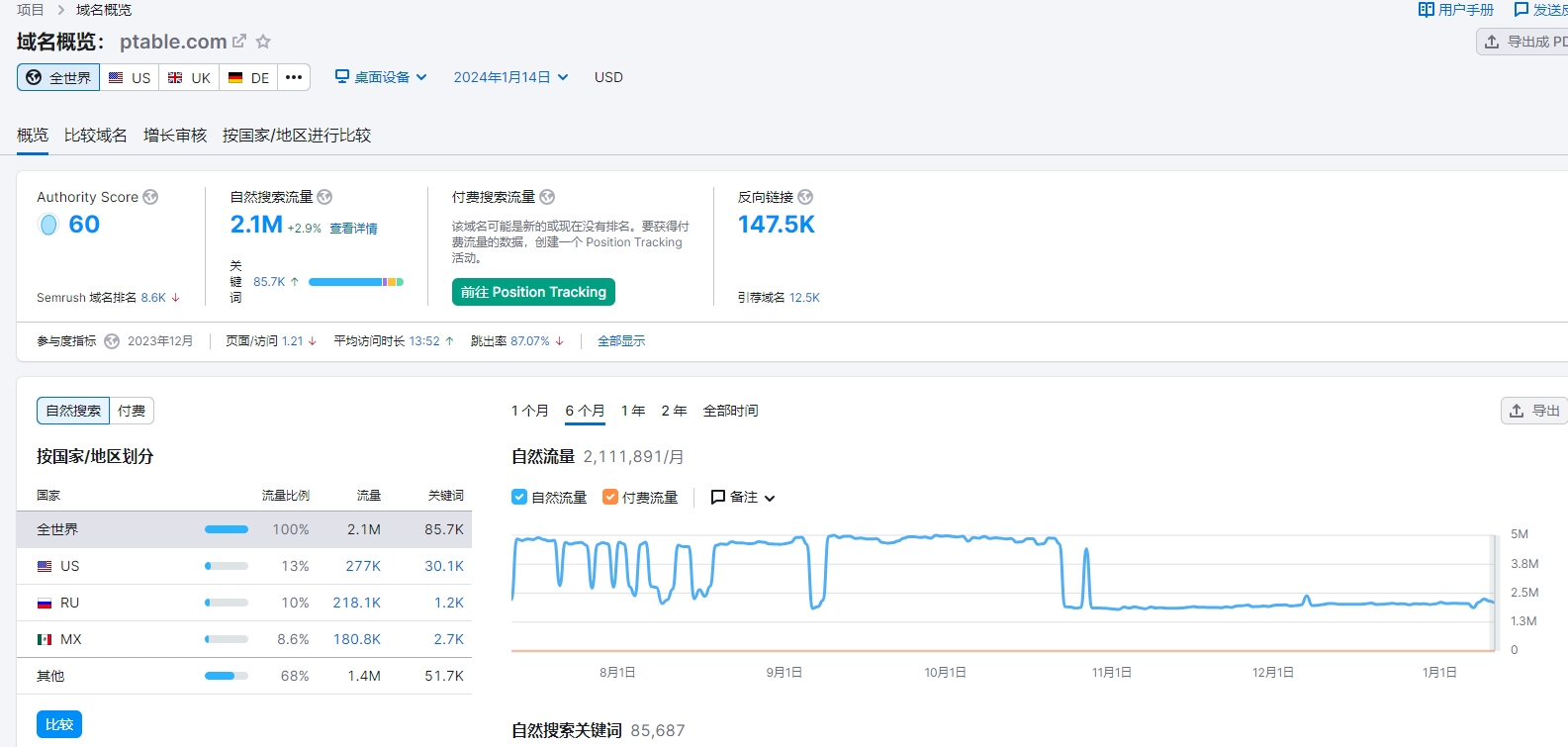This screenshot has width=1568, height=747.
Task: Click the USD currency label
Action: (x=608, y=77)
